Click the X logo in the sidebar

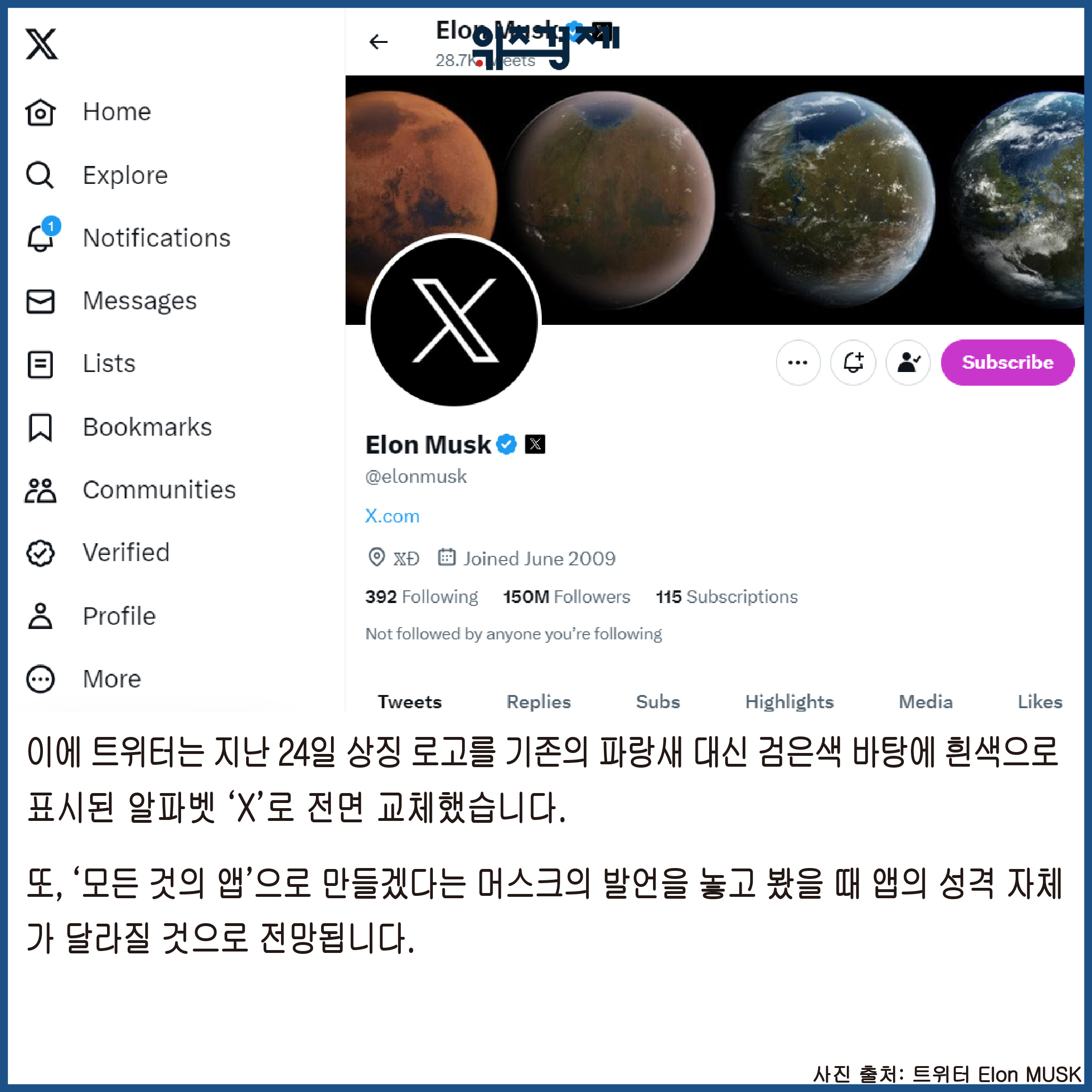(41, 44)
